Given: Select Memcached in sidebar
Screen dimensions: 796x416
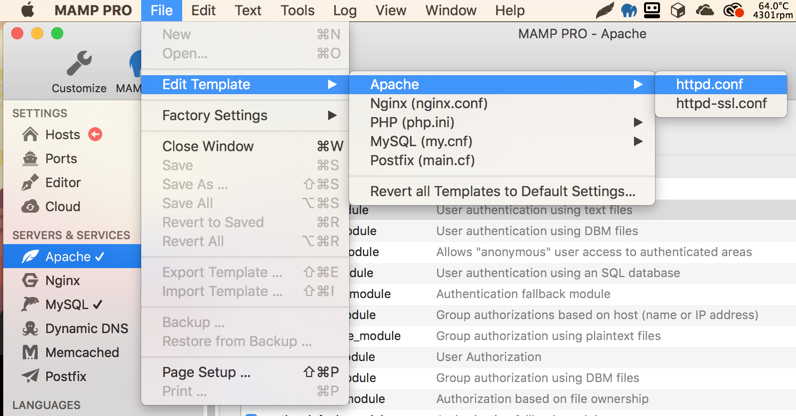Looking at the screenshot, I should (x=82, y=353).
